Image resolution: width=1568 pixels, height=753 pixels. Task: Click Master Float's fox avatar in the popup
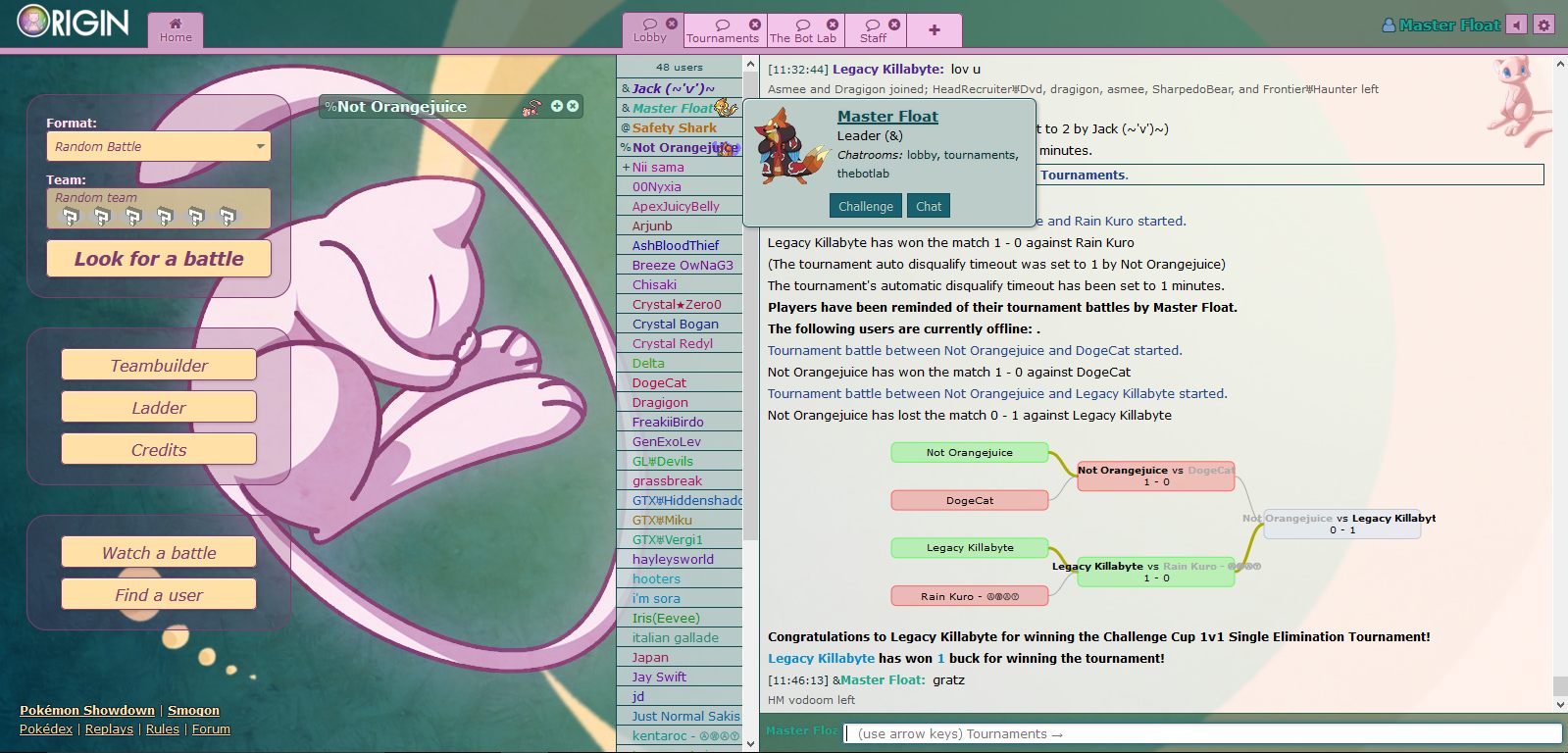[792, 147]
